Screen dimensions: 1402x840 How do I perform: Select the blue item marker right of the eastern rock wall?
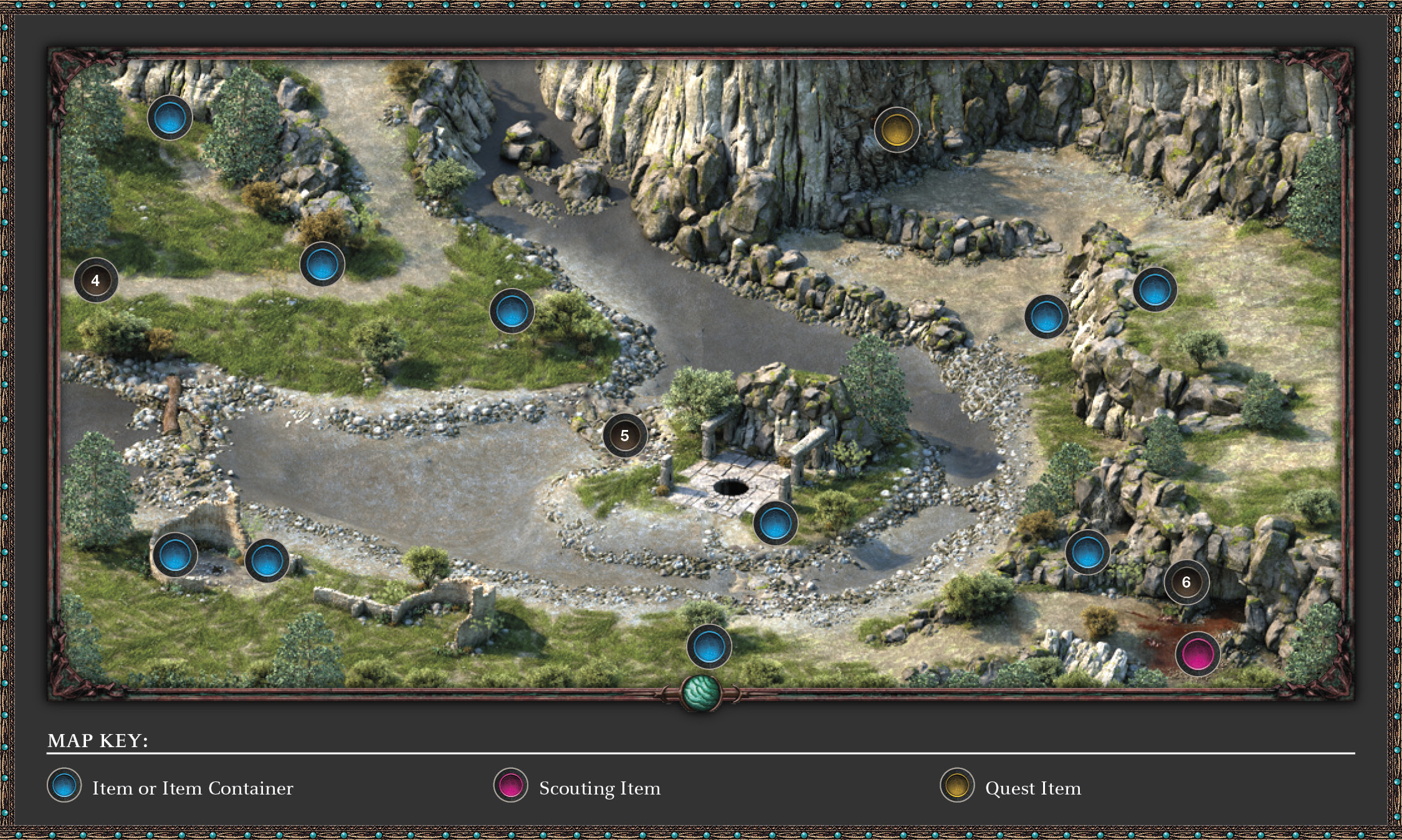tap(1155, 289)
